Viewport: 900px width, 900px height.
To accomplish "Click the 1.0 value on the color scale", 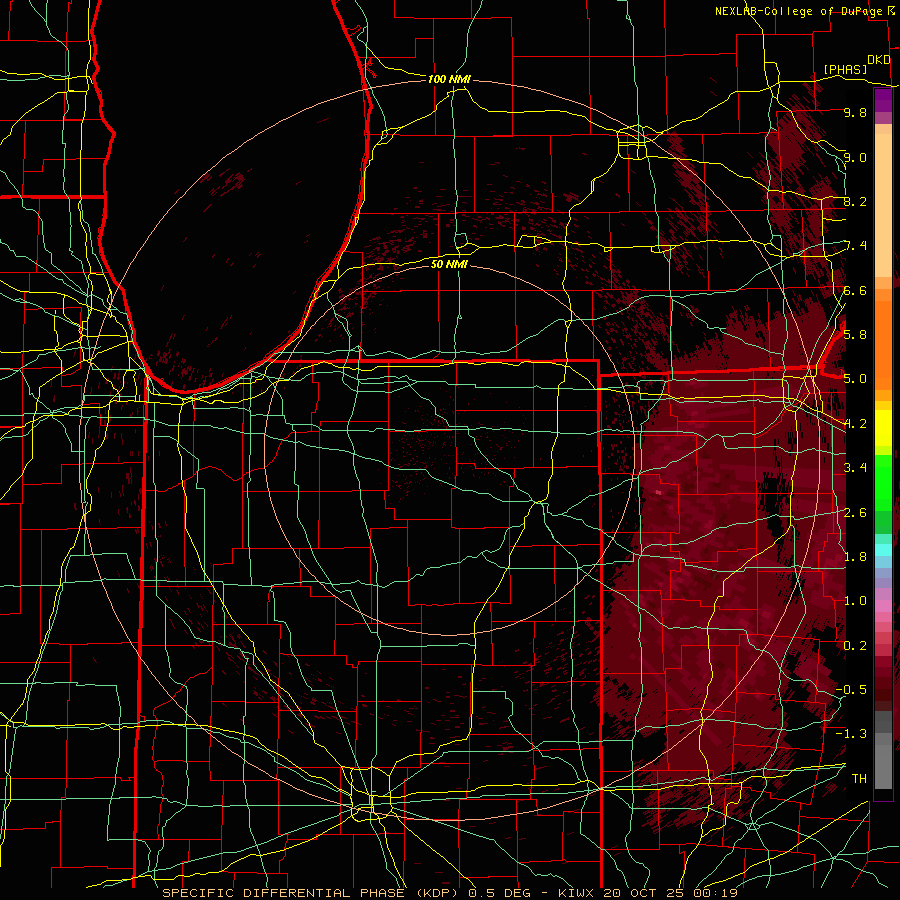I will point(855,601).
